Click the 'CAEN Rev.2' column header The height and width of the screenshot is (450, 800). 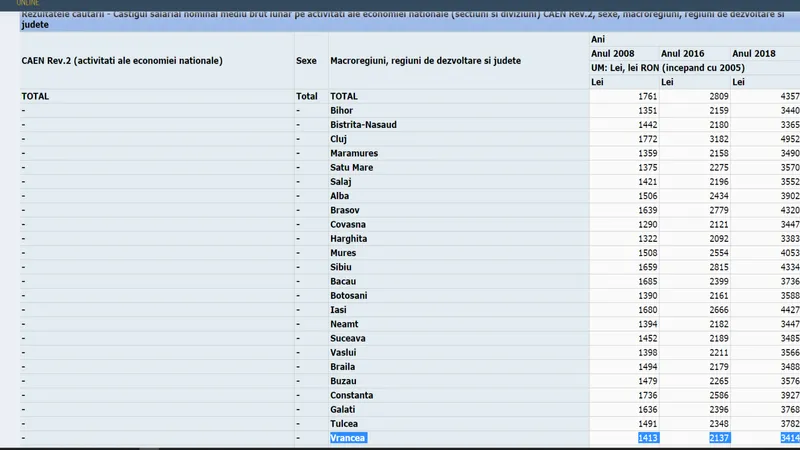point(122,61)
